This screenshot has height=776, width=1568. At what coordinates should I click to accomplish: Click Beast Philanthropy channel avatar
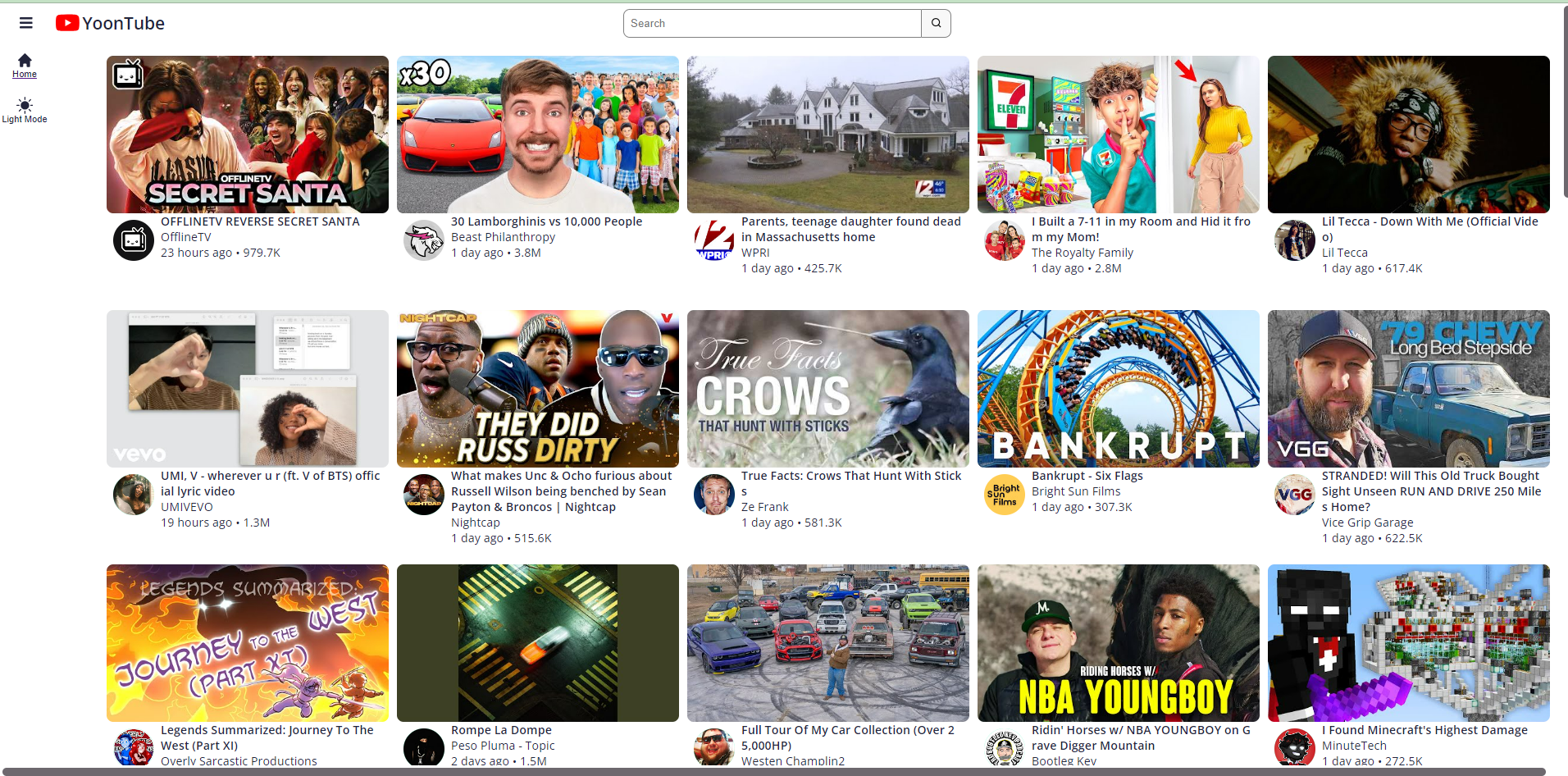[x=423, y=240]
